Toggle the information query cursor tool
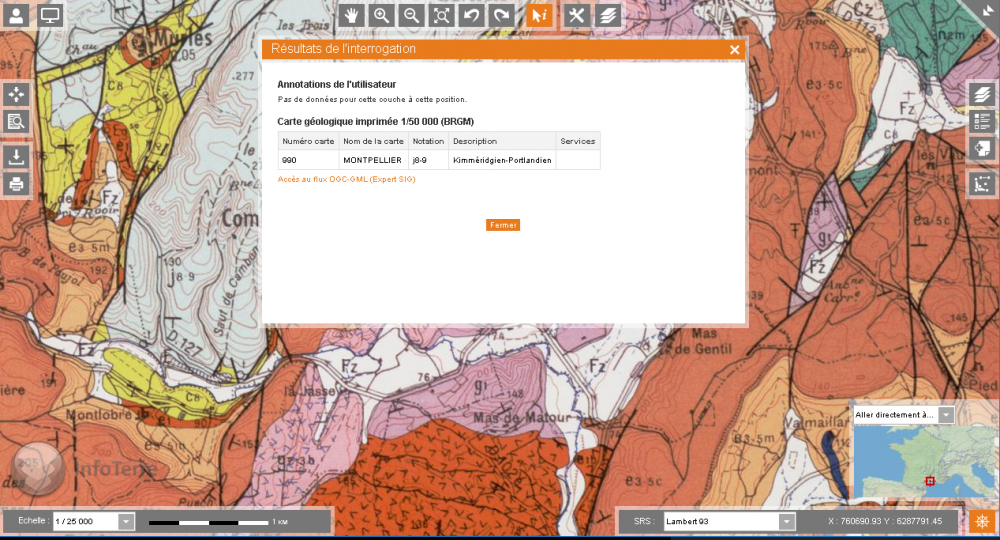This screenshot has width=1000, height=540. click(x=539, y=15)
